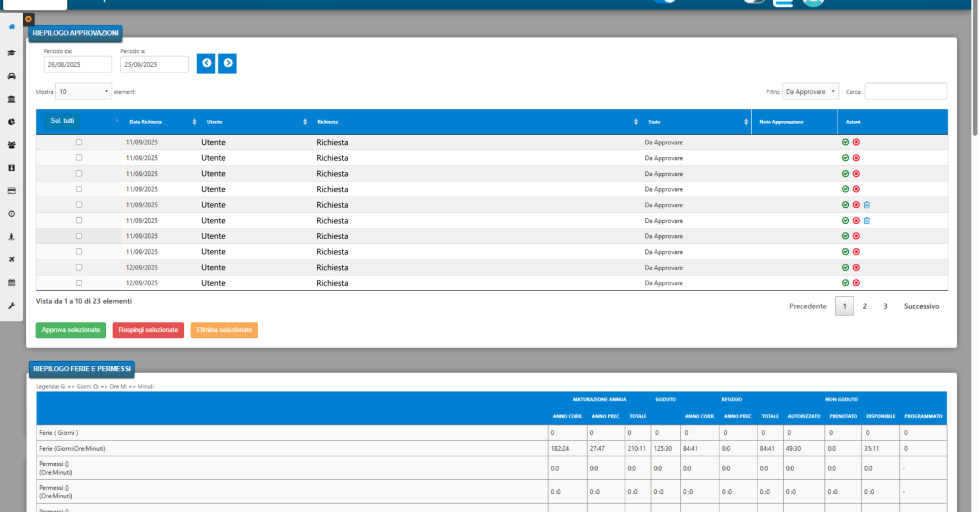
Task: Approve the fifth request, green check beside trash
Action: tap(846, 205)
